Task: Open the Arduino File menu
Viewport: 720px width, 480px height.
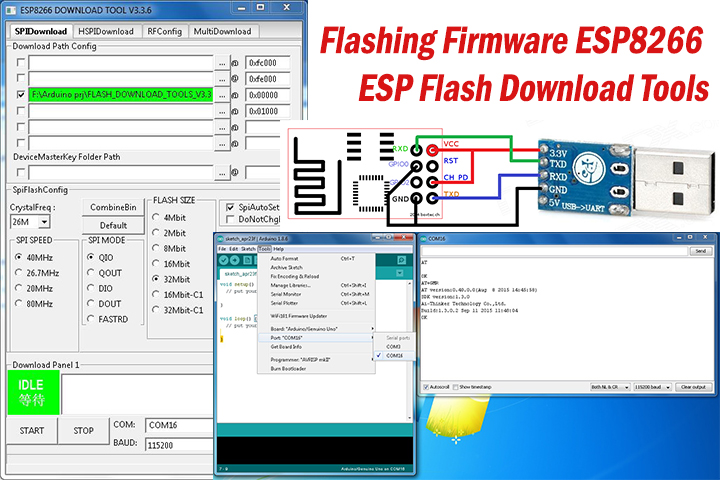Action: pos(222,249)
